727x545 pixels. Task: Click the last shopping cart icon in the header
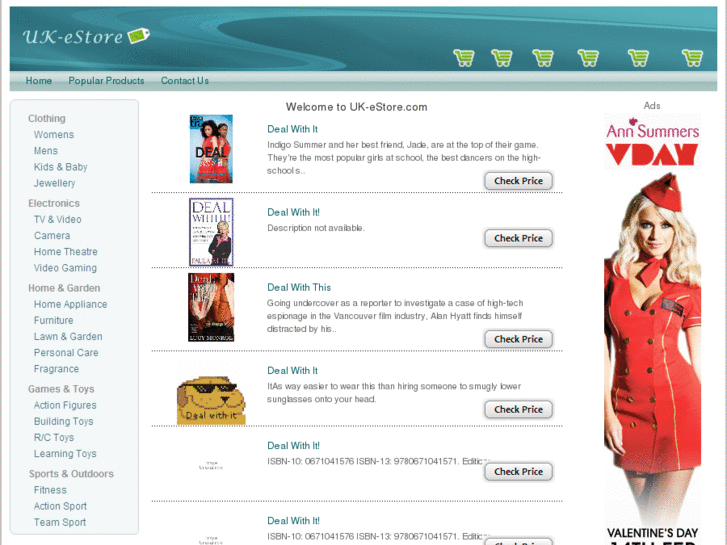click(693, 58)
